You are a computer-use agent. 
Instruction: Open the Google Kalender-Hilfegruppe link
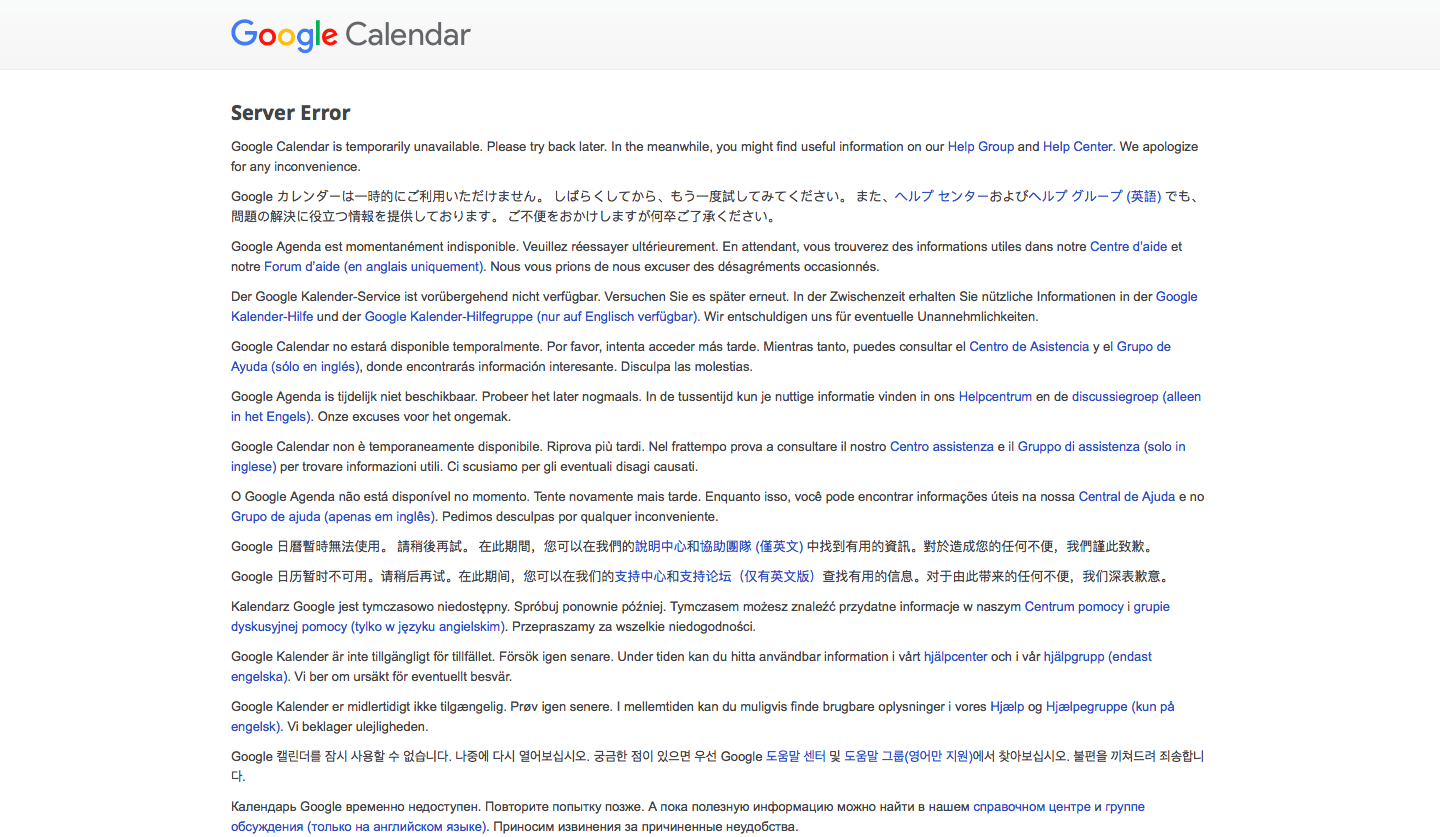click(531, 316)
